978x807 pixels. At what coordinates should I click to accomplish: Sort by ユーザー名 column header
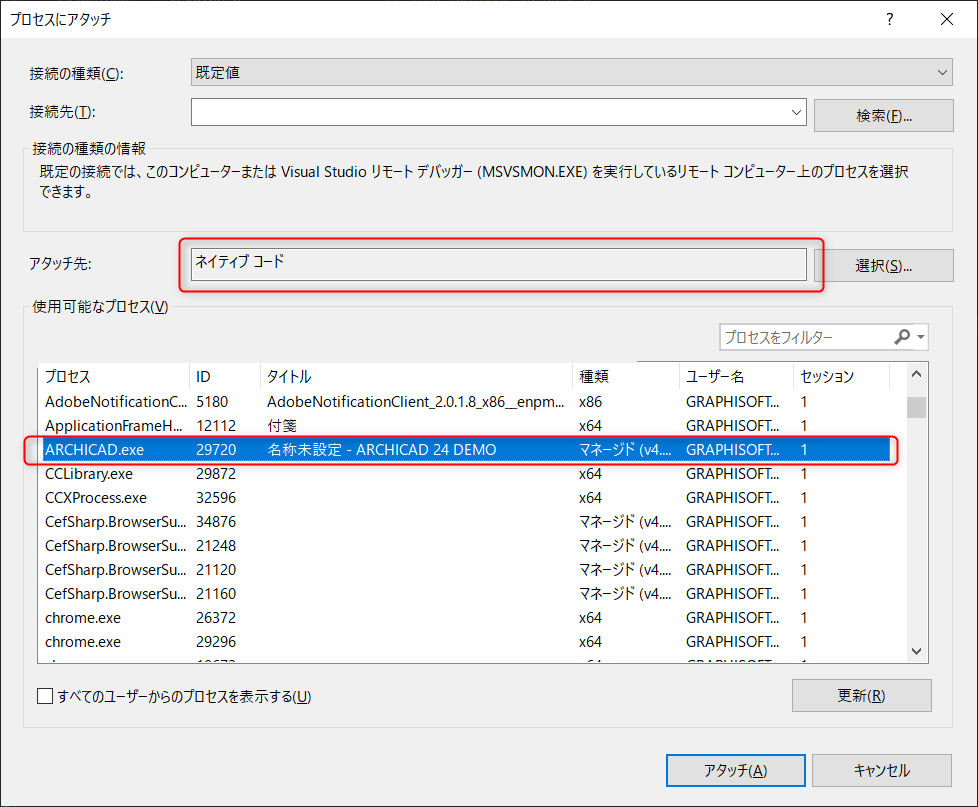point(736,377)
